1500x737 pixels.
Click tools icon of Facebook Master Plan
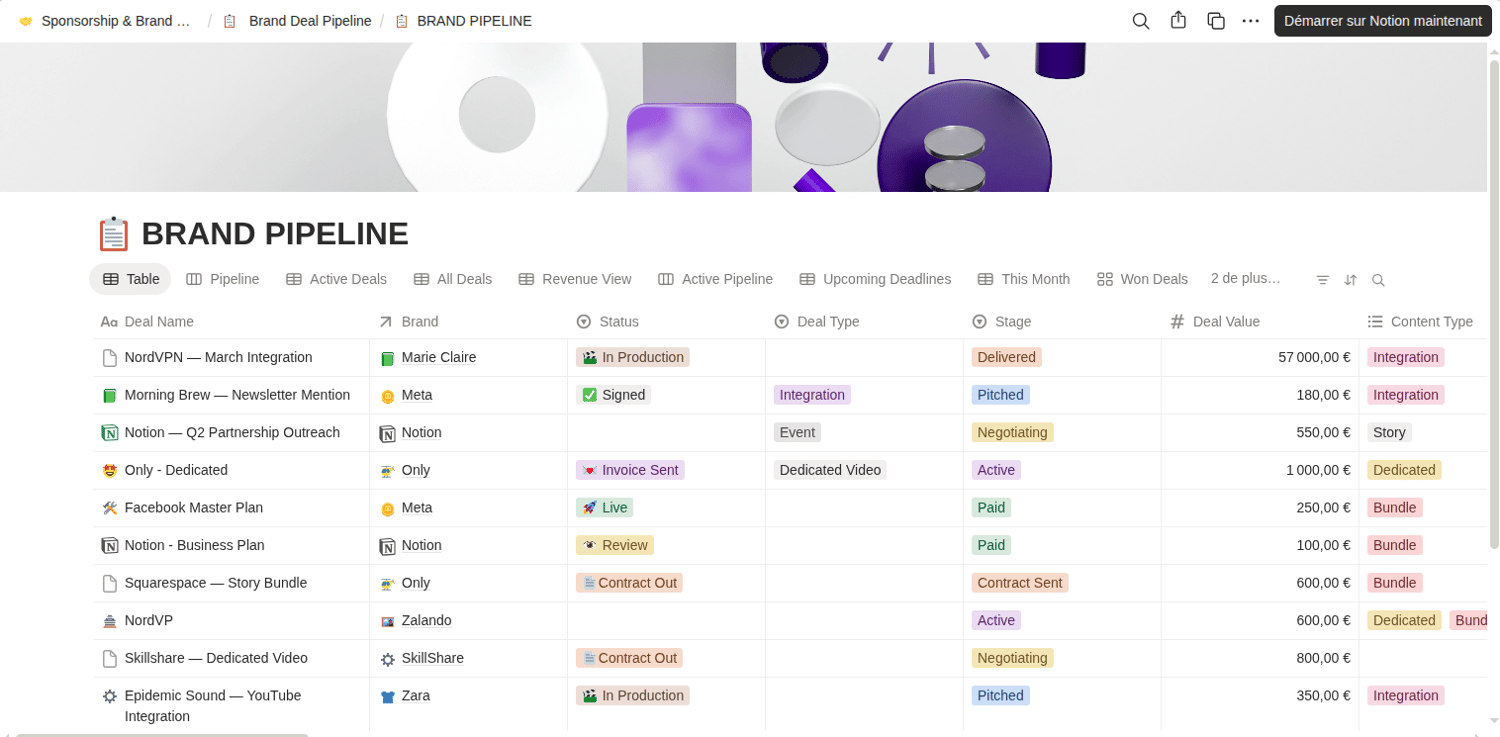[x=110, y=508]
